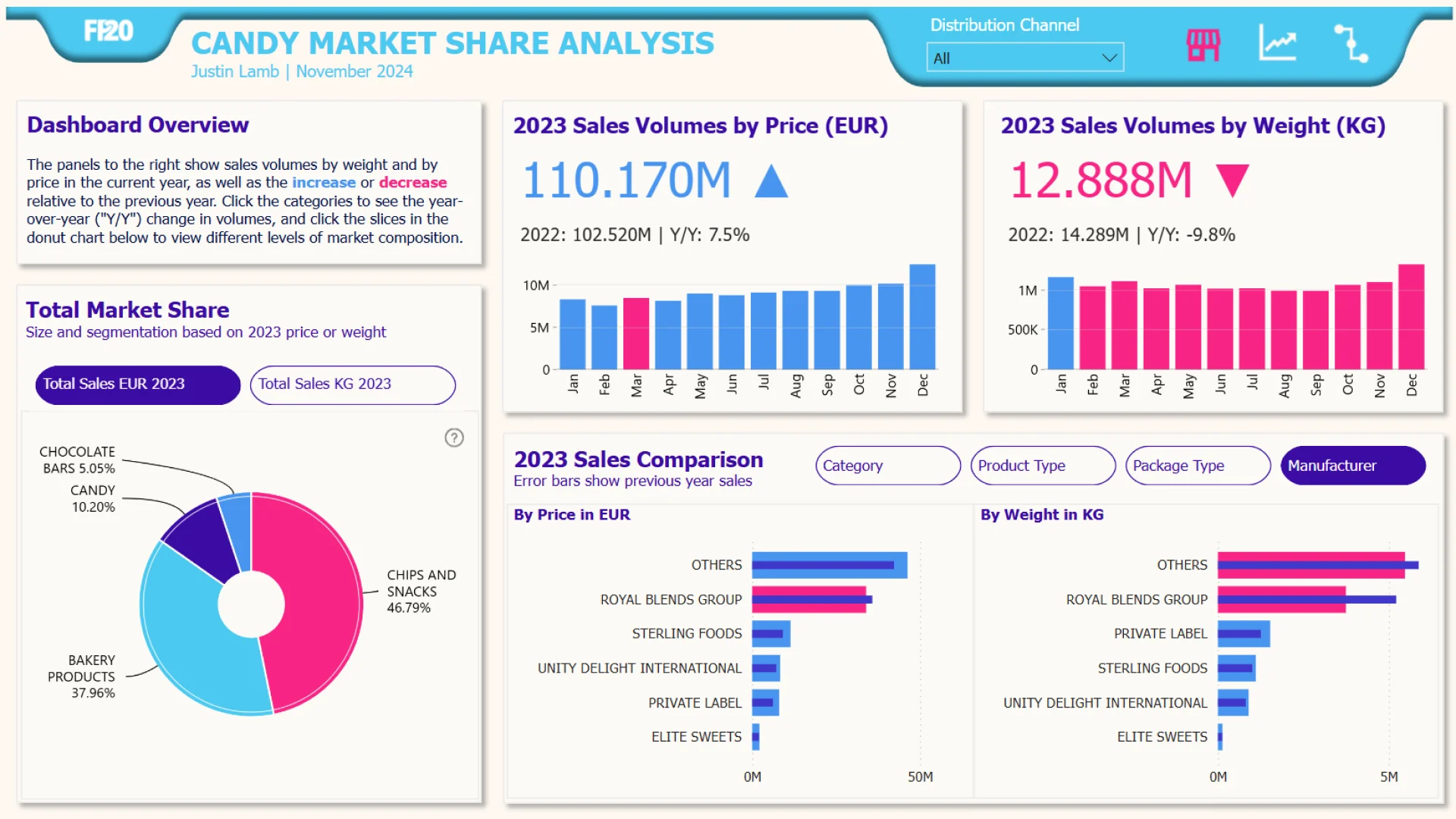
Task: Click the 'BAKERY PRODUCTS 37.96%' label
Action: click(x=81, y=676)
